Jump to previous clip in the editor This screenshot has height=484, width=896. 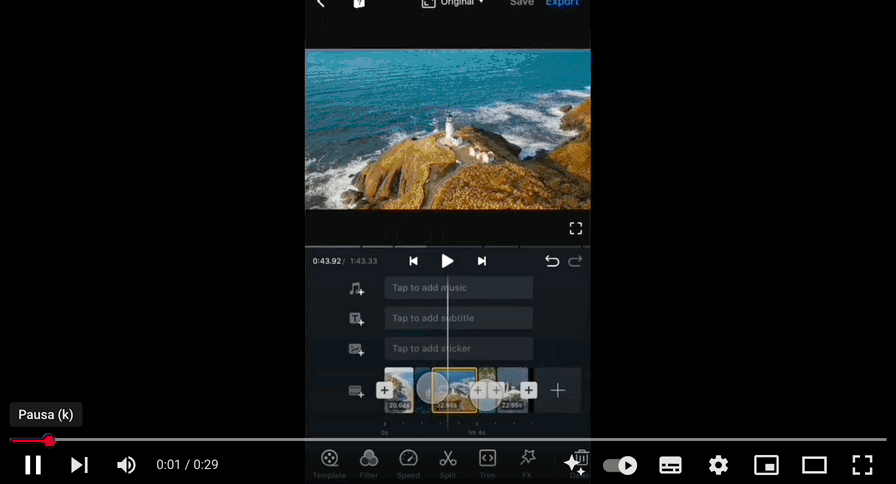413,261
